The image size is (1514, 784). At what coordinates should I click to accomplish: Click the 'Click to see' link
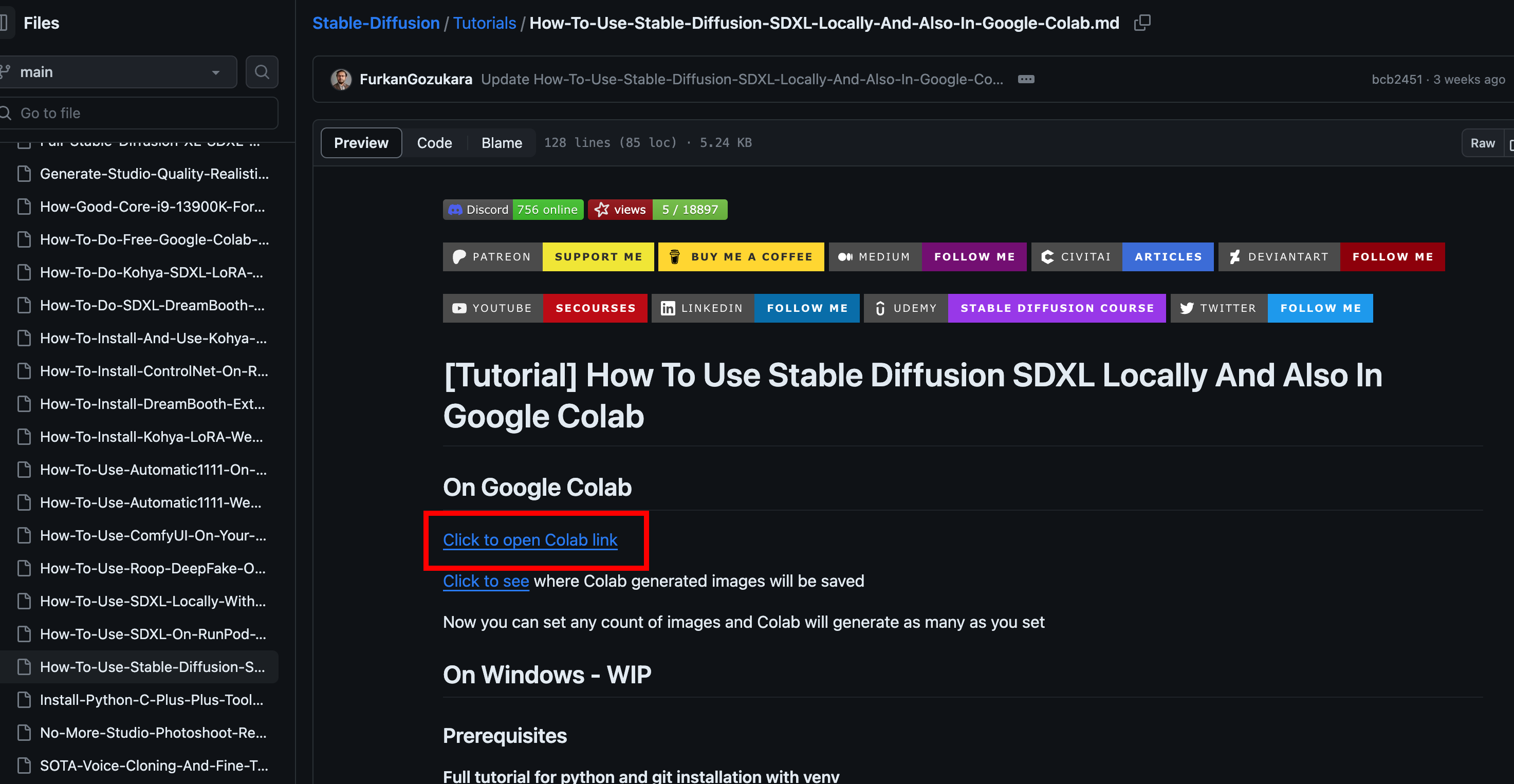(x=486, y=581)
